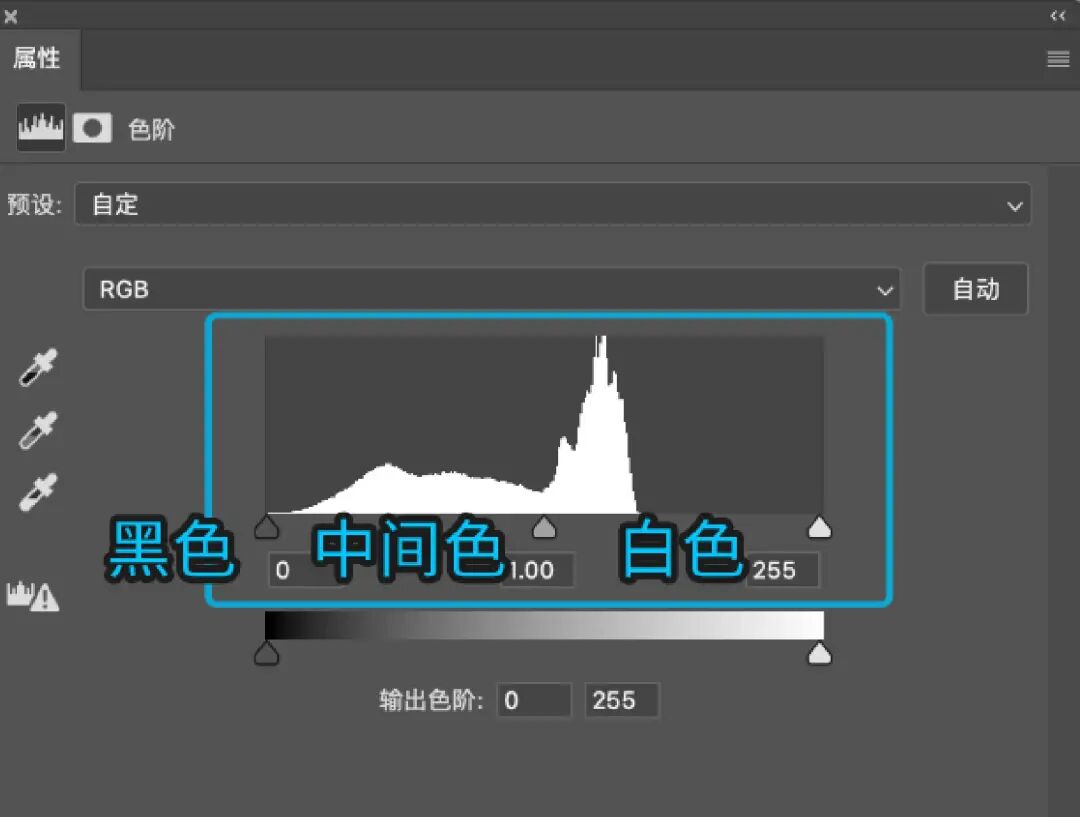Viewport: 1080px width, 817px height.
Task: Click the input white point slider handle
Action: (x=819, y=527)
